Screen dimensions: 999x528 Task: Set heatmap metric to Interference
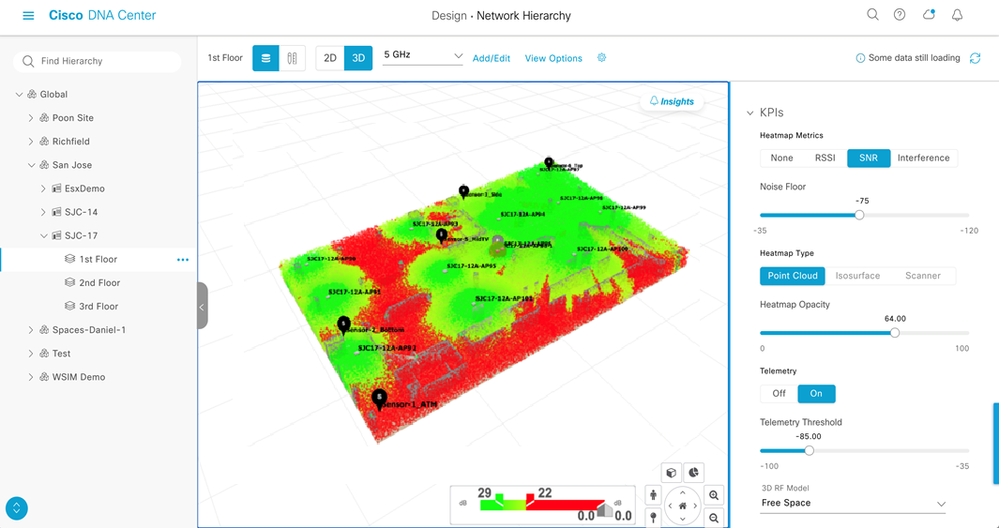tap(923, 158)
